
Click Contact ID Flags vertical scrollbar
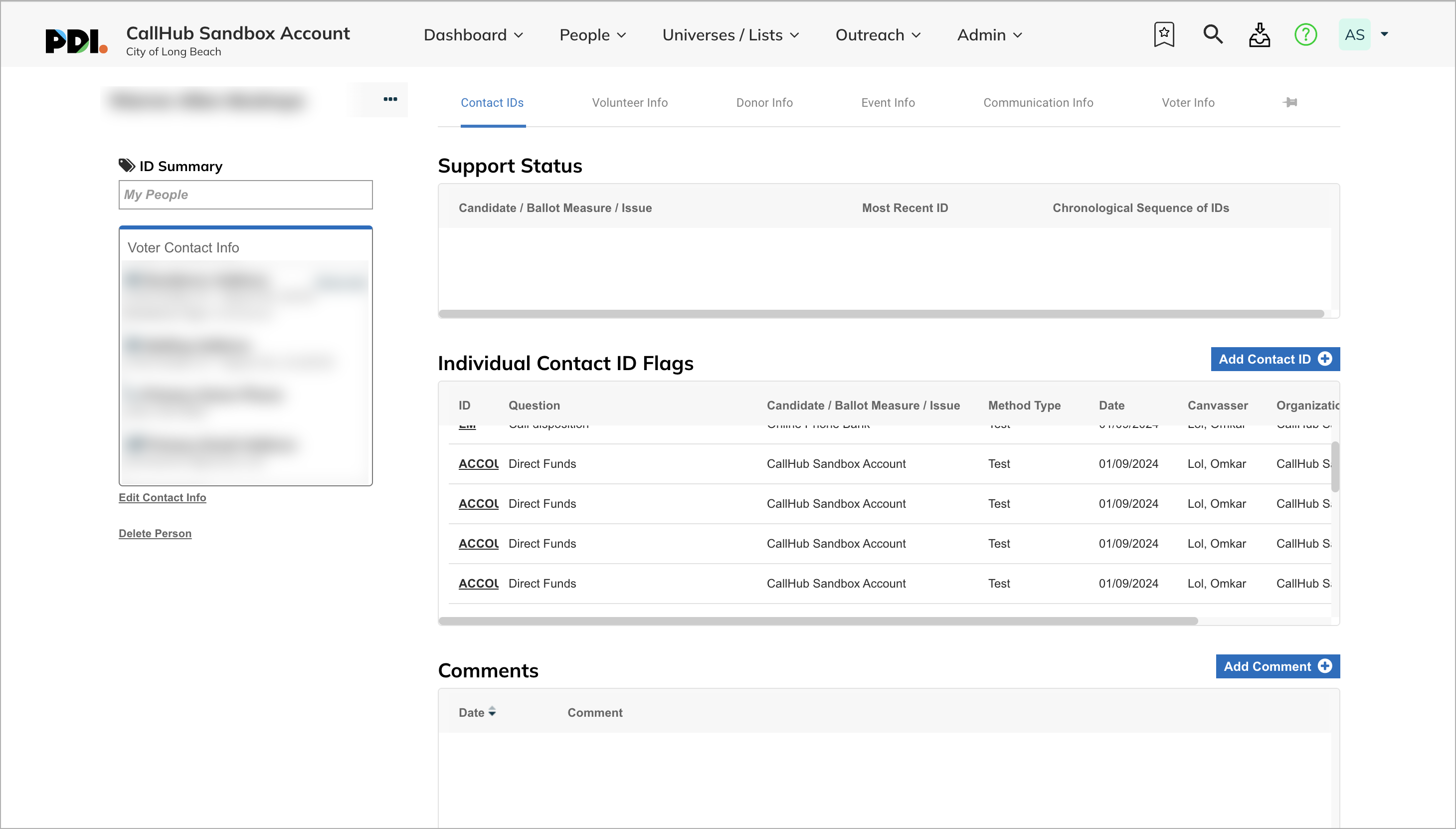(x=1335, y=467)
